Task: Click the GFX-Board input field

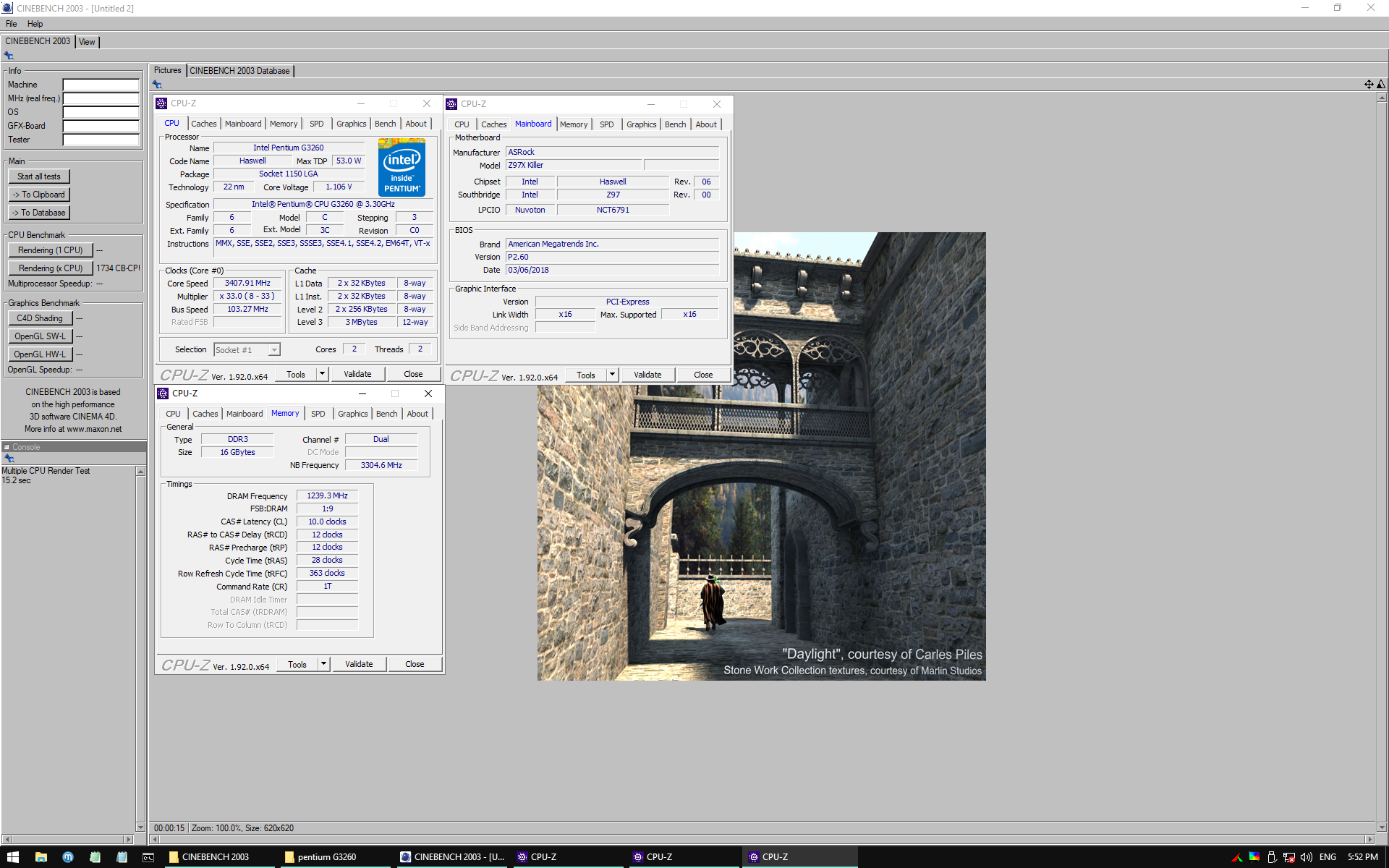Action: (101, 126)
